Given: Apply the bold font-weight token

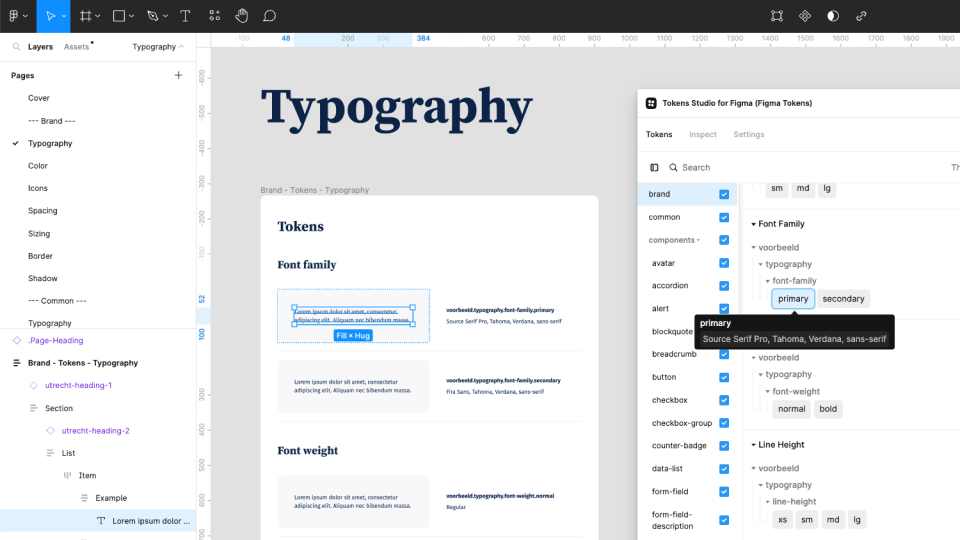Looking at the screenshot, I should pos(828,409).
